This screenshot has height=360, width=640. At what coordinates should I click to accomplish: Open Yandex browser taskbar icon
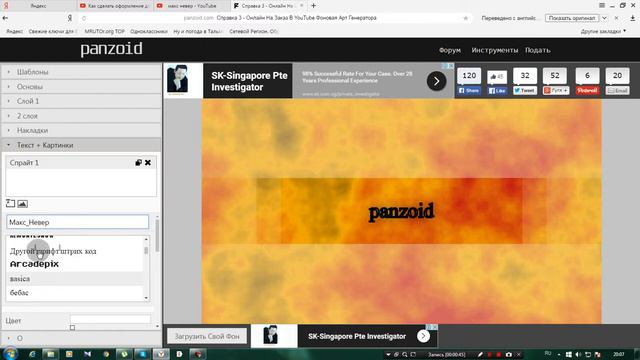(x=161, y=354)
